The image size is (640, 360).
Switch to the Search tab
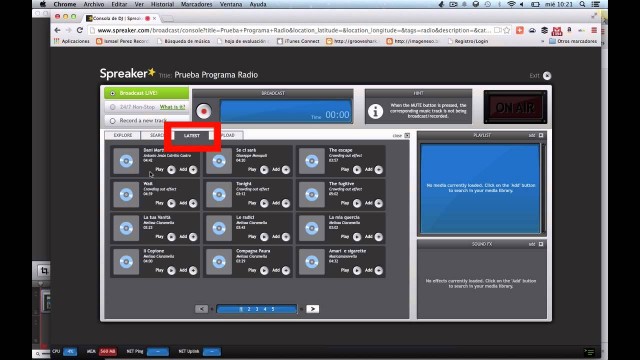coord(157,136)
